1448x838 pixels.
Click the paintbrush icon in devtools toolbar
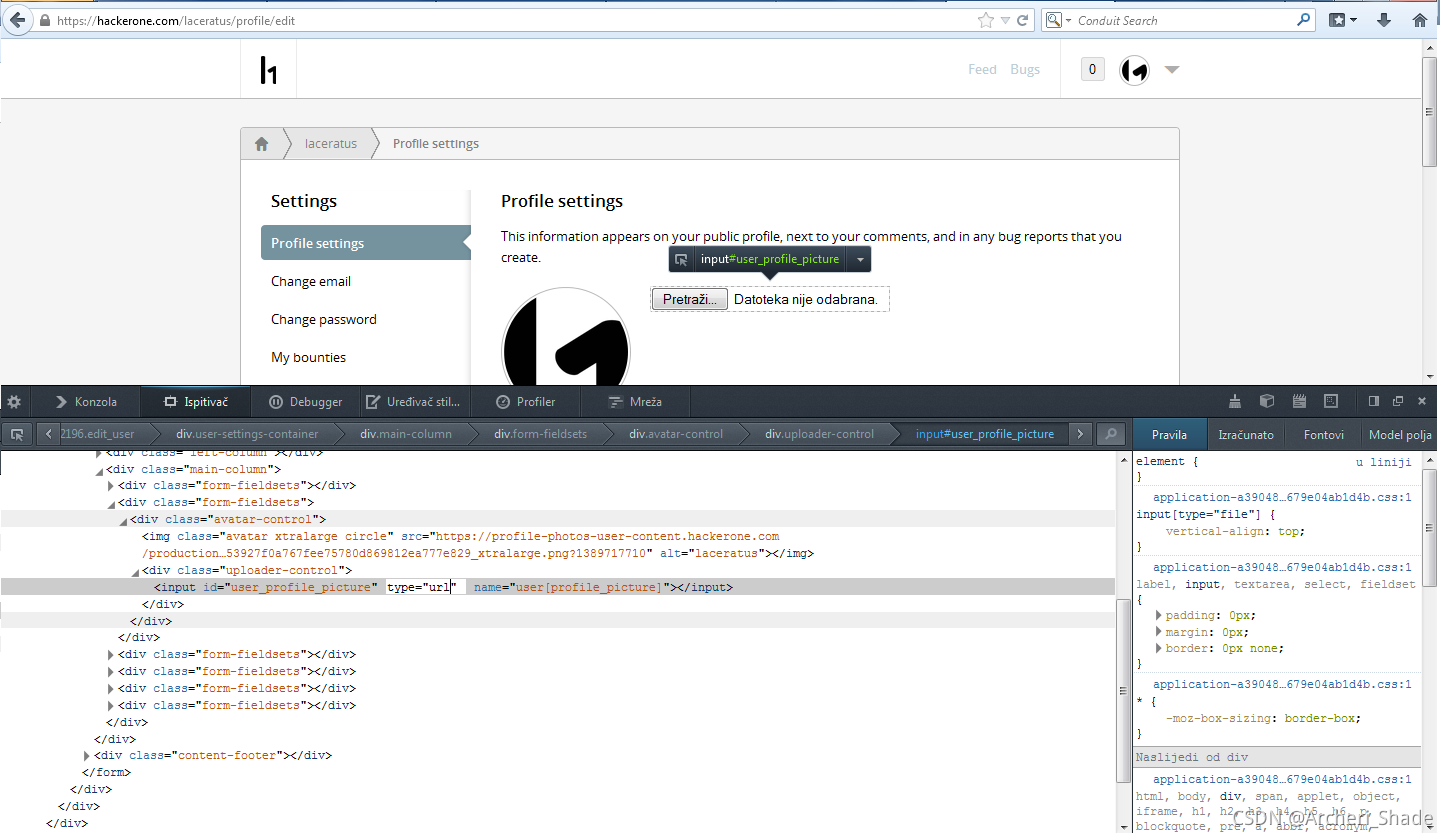(x=1236, y=401)
